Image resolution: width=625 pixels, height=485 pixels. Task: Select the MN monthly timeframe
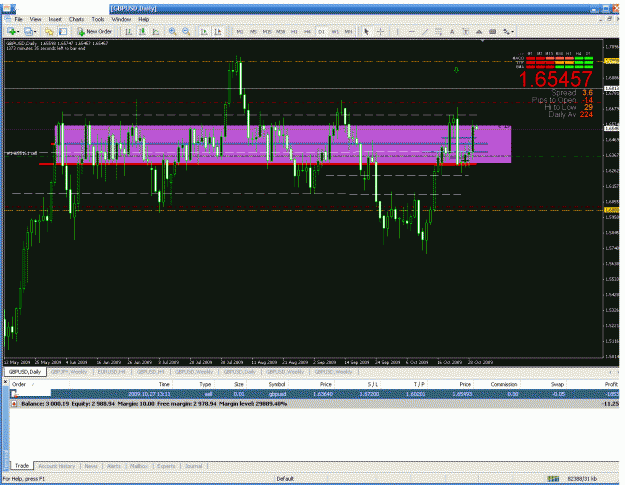click(x=348, y=31)
